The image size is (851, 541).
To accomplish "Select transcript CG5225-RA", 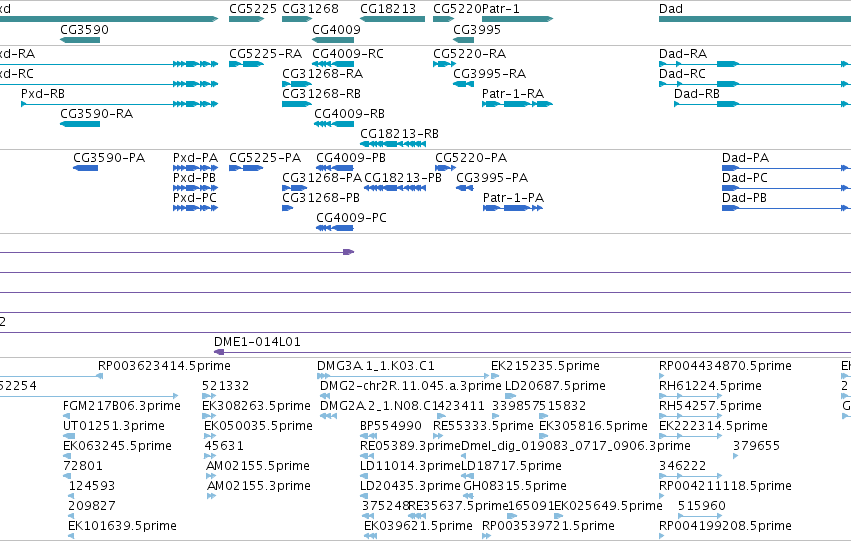I will 246,64.
